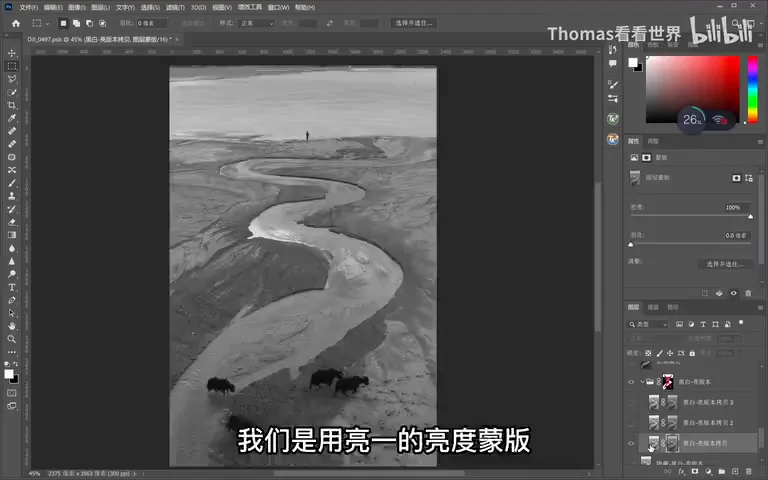Click the Subtract from Selection mode icon
The width and height of the screenshot is (768, 480).
coord(89,23)
